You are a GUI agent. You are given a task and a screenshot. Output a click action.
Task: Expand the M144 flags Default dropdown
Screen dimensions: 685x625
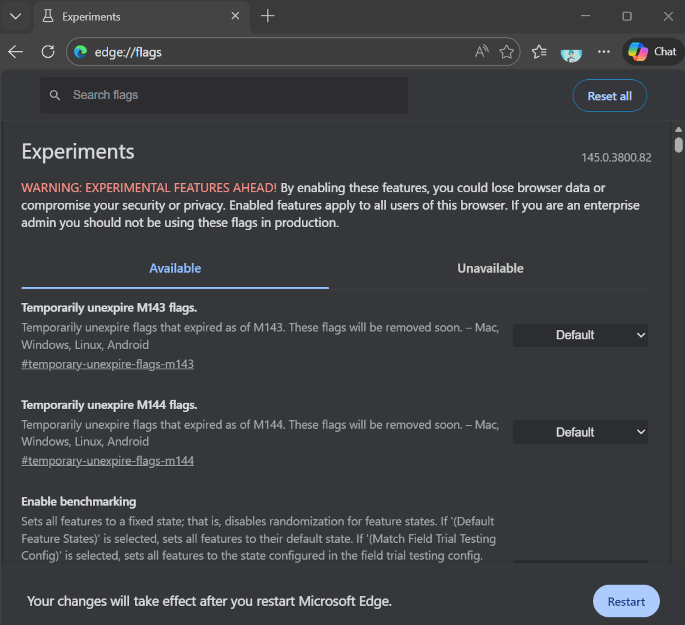click(x=580, y=432)
